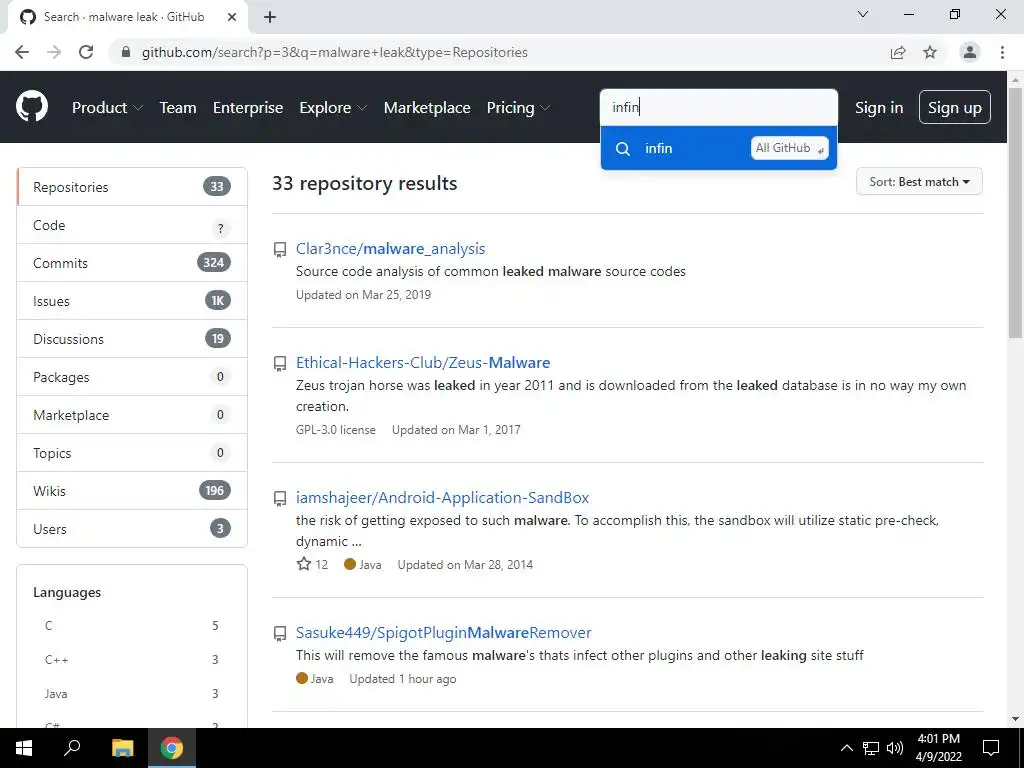
Task: Open the Team nav link
Action: [x=178, y=108]
